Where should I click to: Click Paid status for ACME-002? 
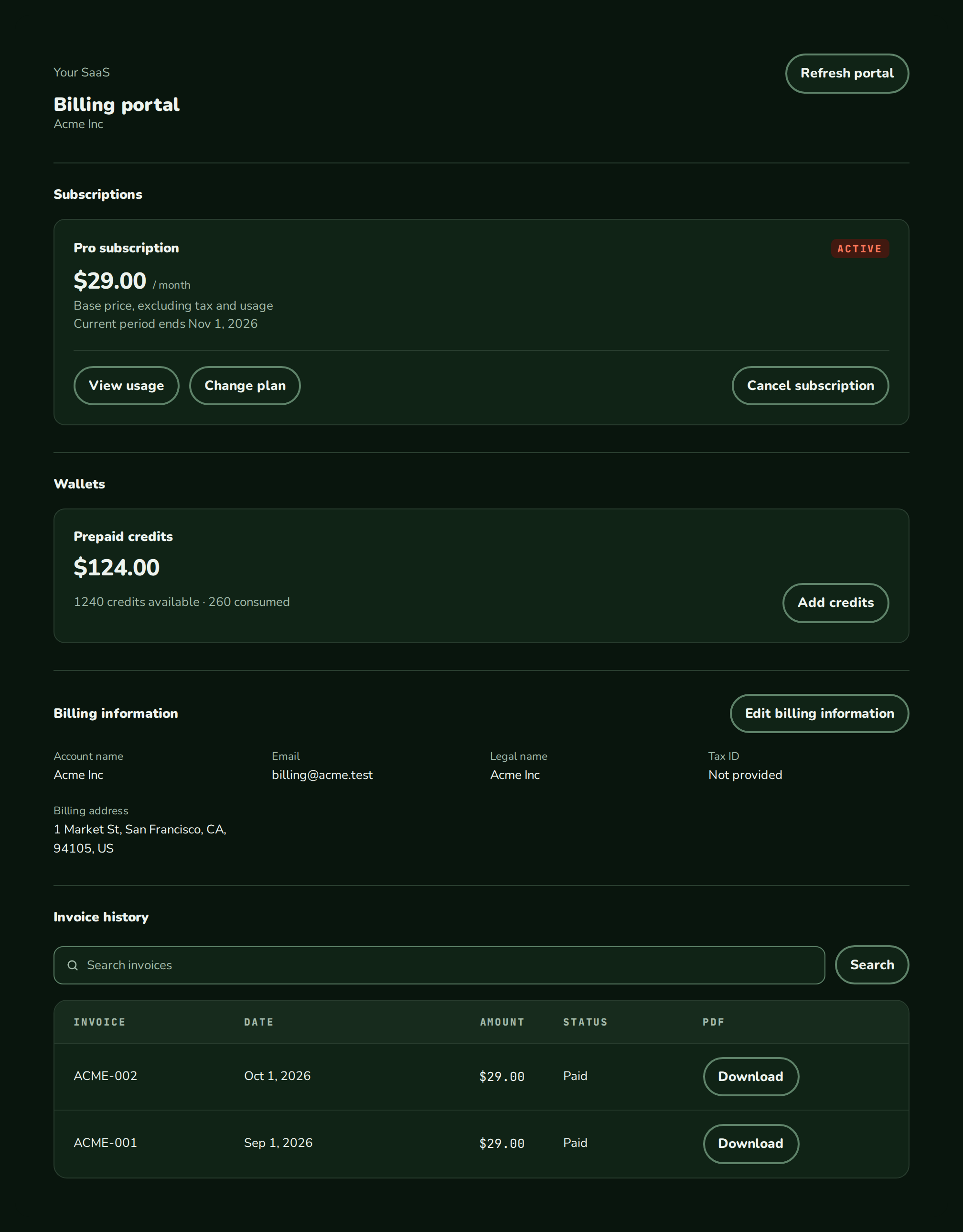[575, 1076]
